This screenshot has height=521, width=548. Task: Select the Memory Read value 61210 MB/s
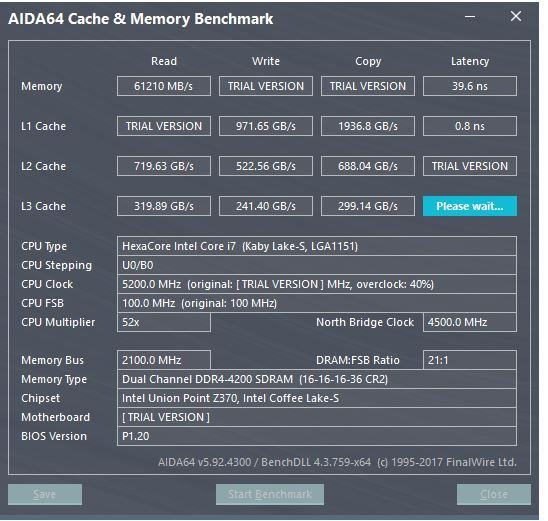coord(164,86)
